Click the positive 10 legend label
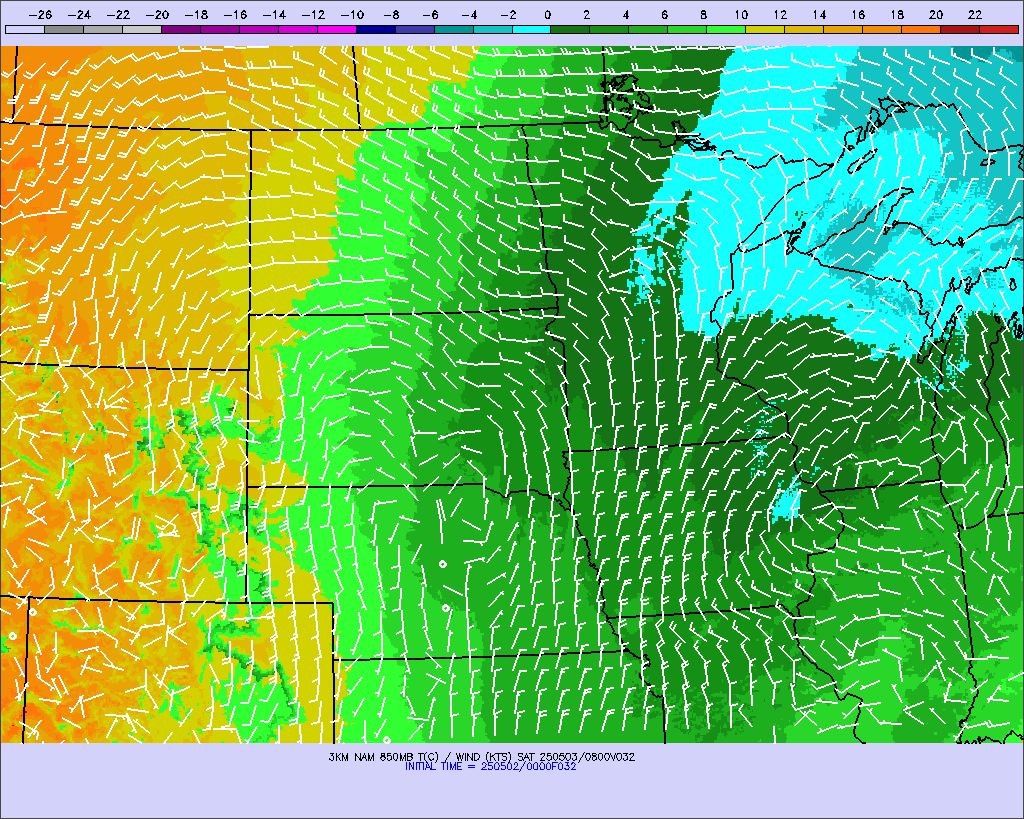 point(741,14)
